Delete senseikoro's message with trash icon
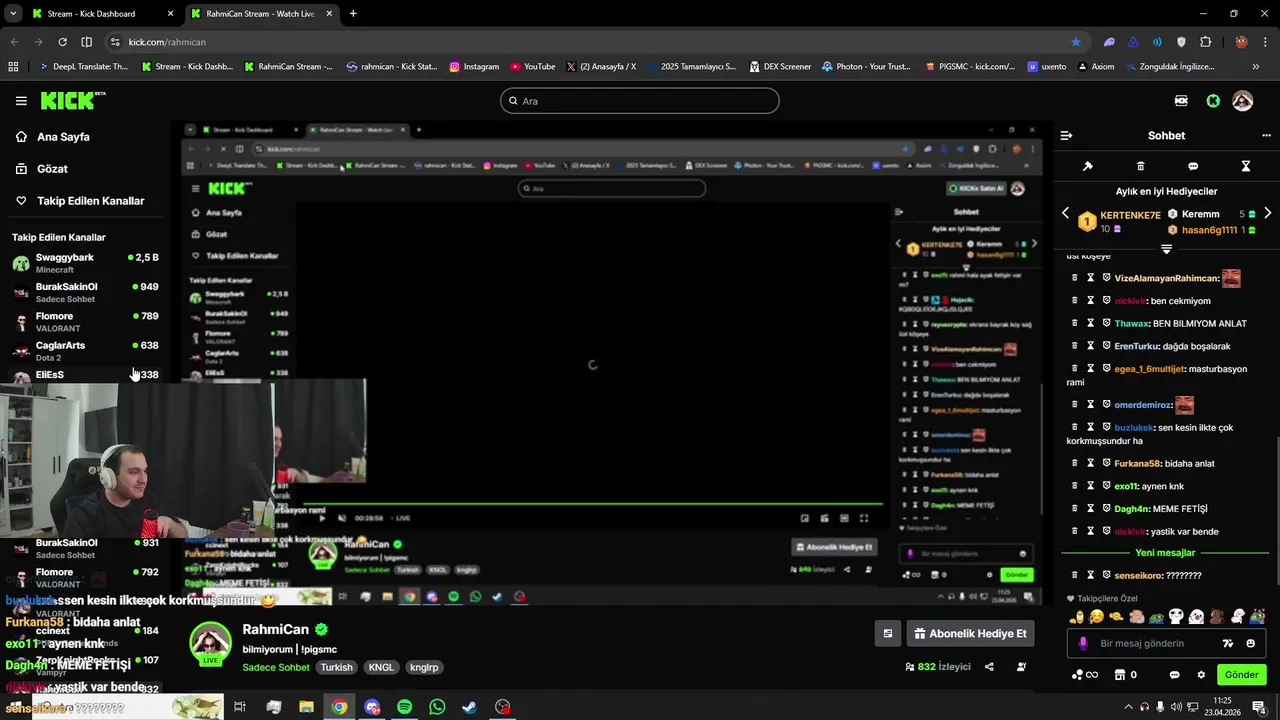 (1075, 575)
